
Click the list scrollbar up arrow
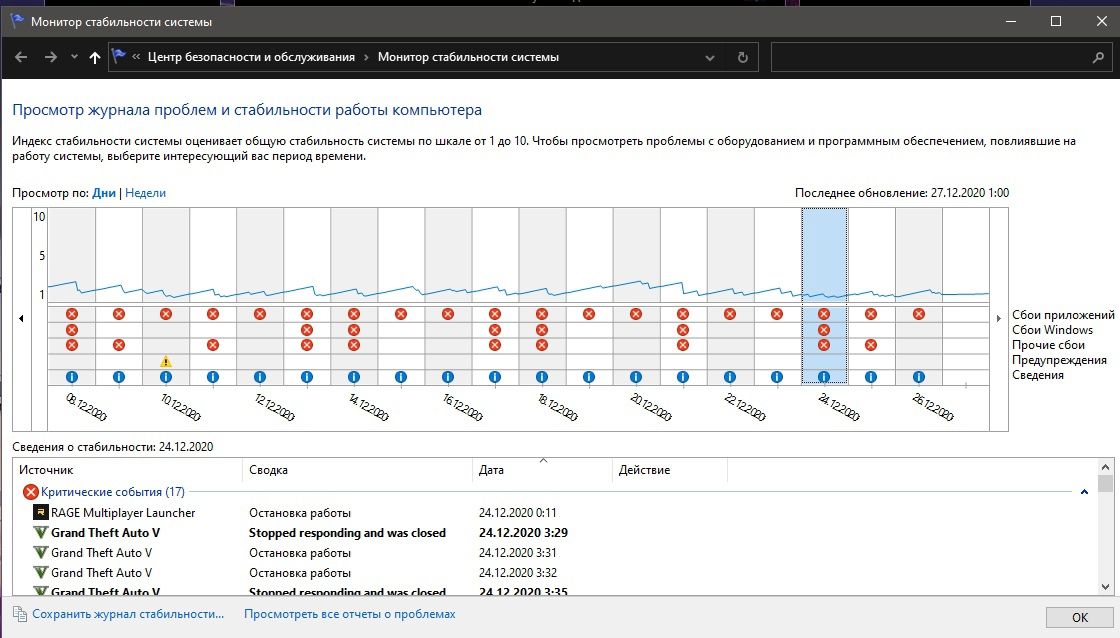pos(1106,467)
